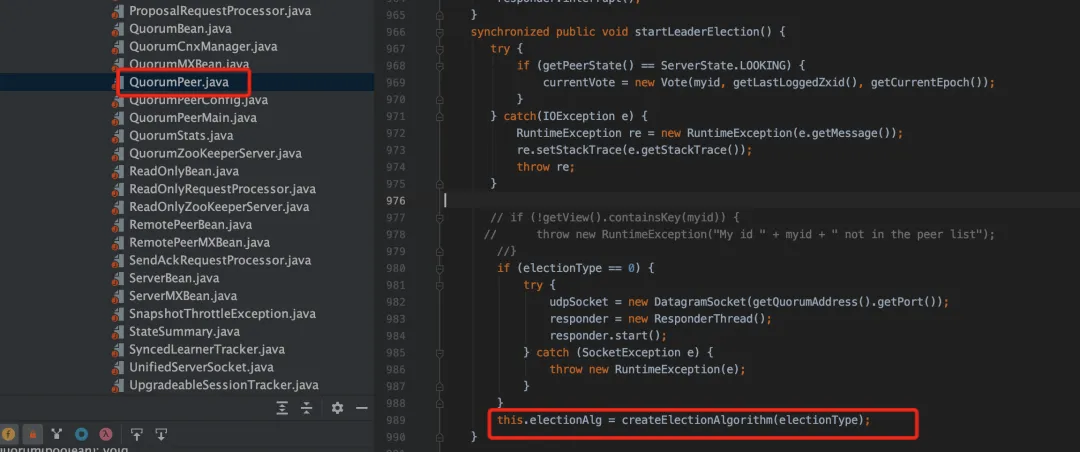Screen dimensions: 1080x452
Task: Click line number 976 in the gutter
Action: (x=394, y=200)
